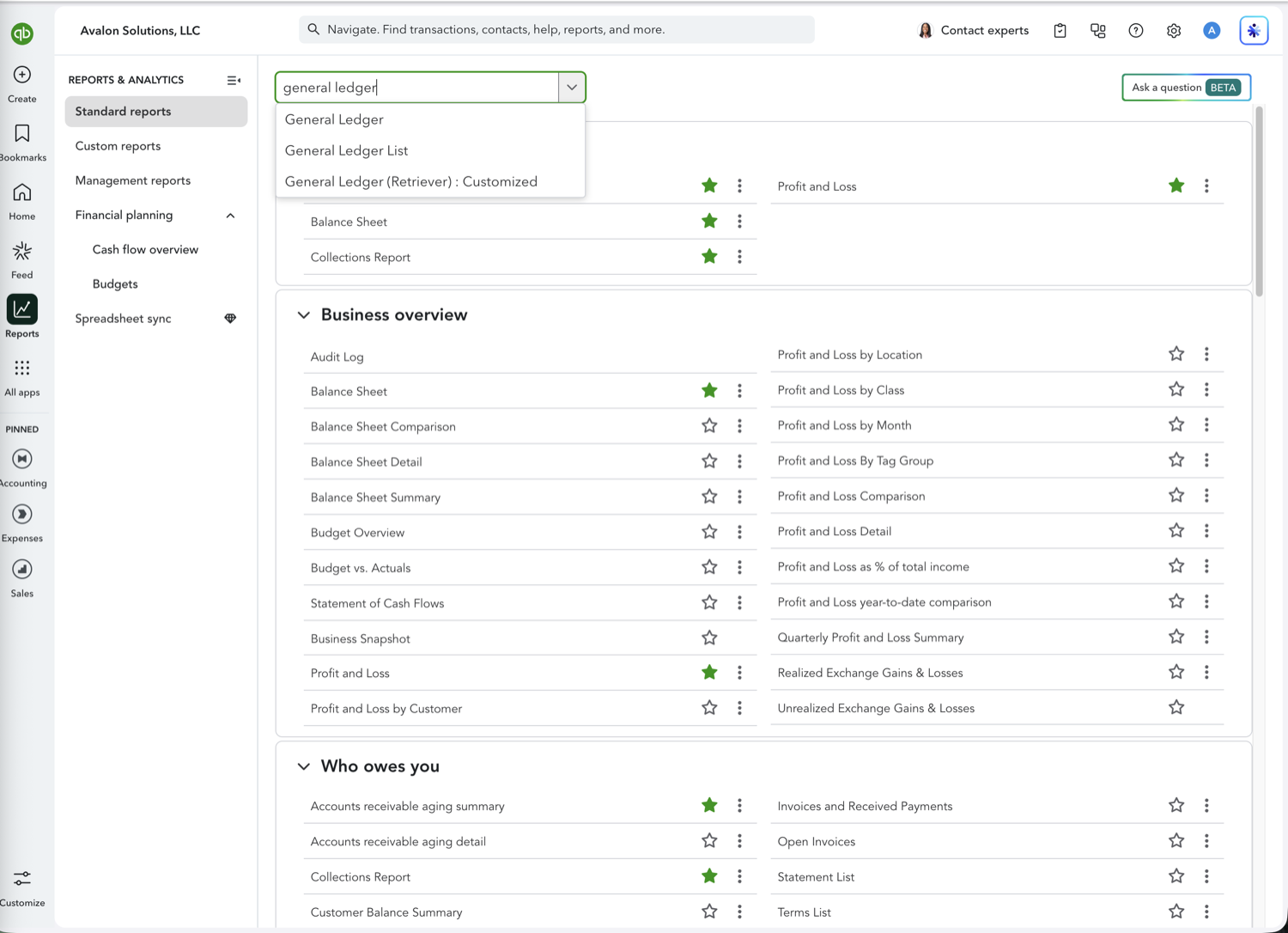
Task: Favorite Business Snapshot with star
Action: (x=709, y=637)
